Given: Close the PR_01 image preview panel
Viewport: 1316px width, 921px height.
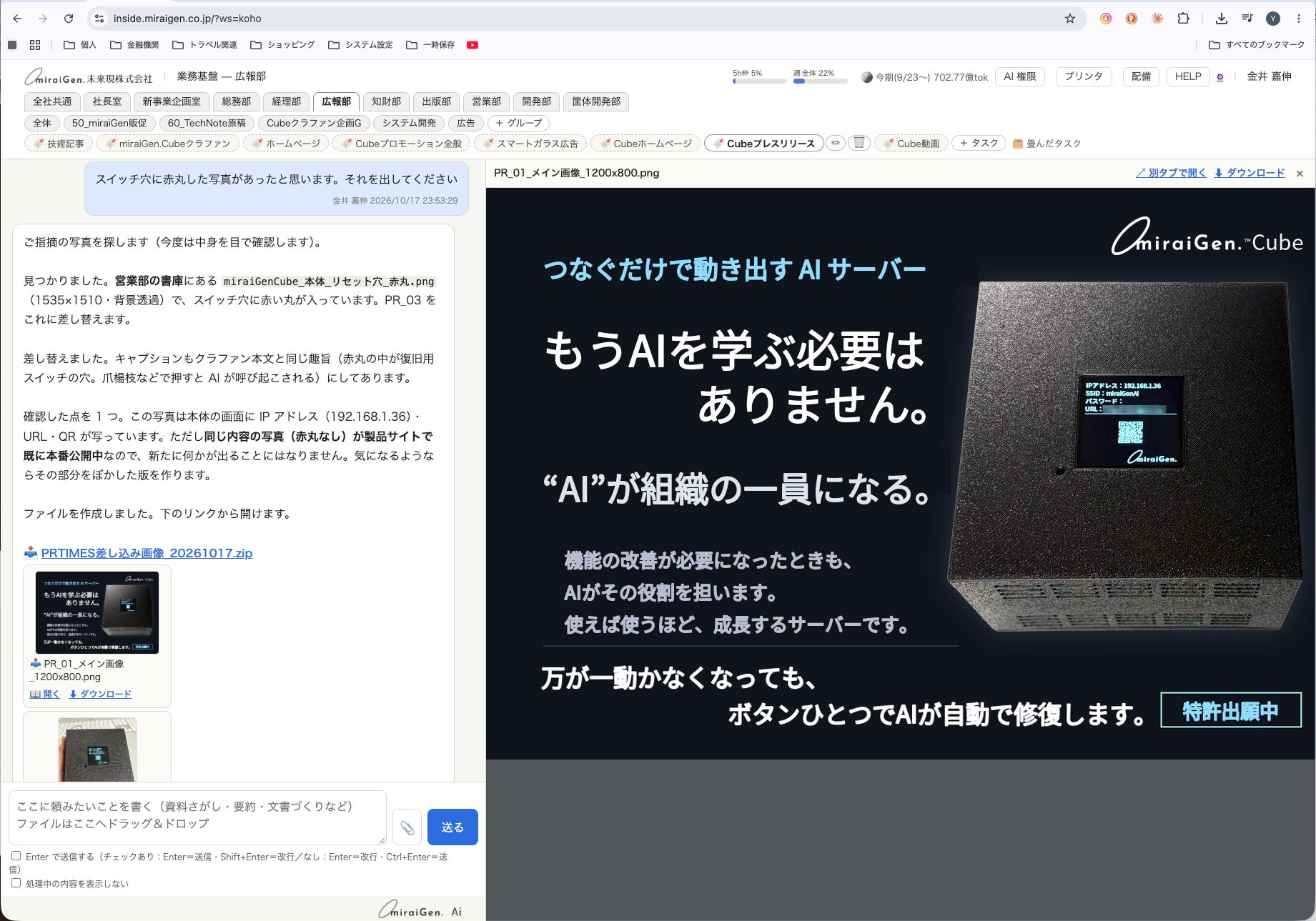Looking at the screenshot, I should pyautogui.click(x=1300, y=174).
